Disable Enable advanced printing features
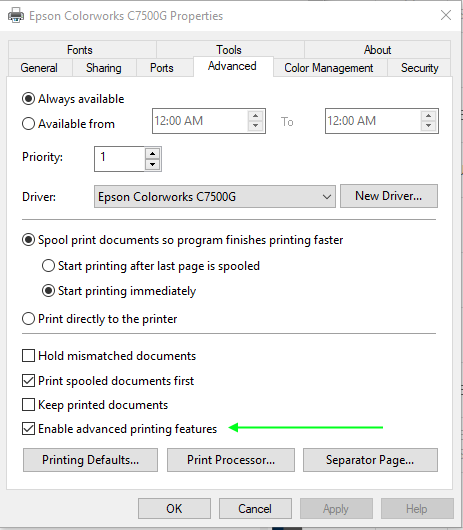Image resolution: width=463 pixels, height=530 pixels. pyautogui.click(x=28, y=429)
